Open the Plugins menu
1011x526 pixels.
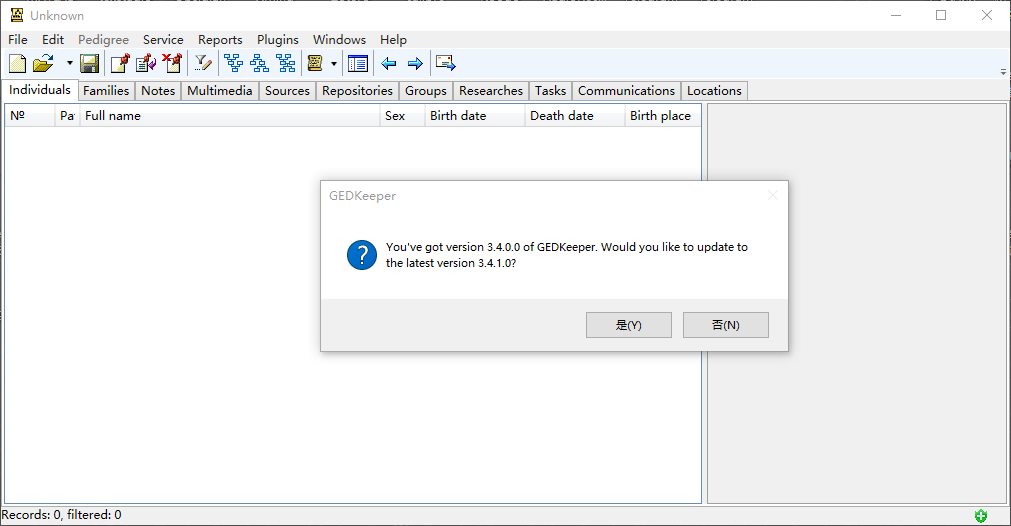[x=278, y=40]
